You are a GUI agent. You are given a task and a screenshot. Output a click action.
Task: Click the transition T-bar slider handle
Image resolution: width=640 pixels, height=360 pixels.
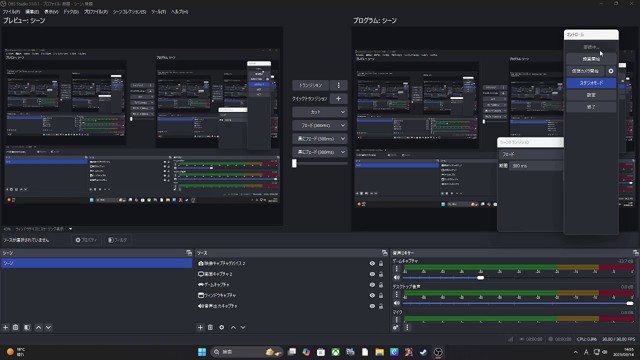point(294,163)
